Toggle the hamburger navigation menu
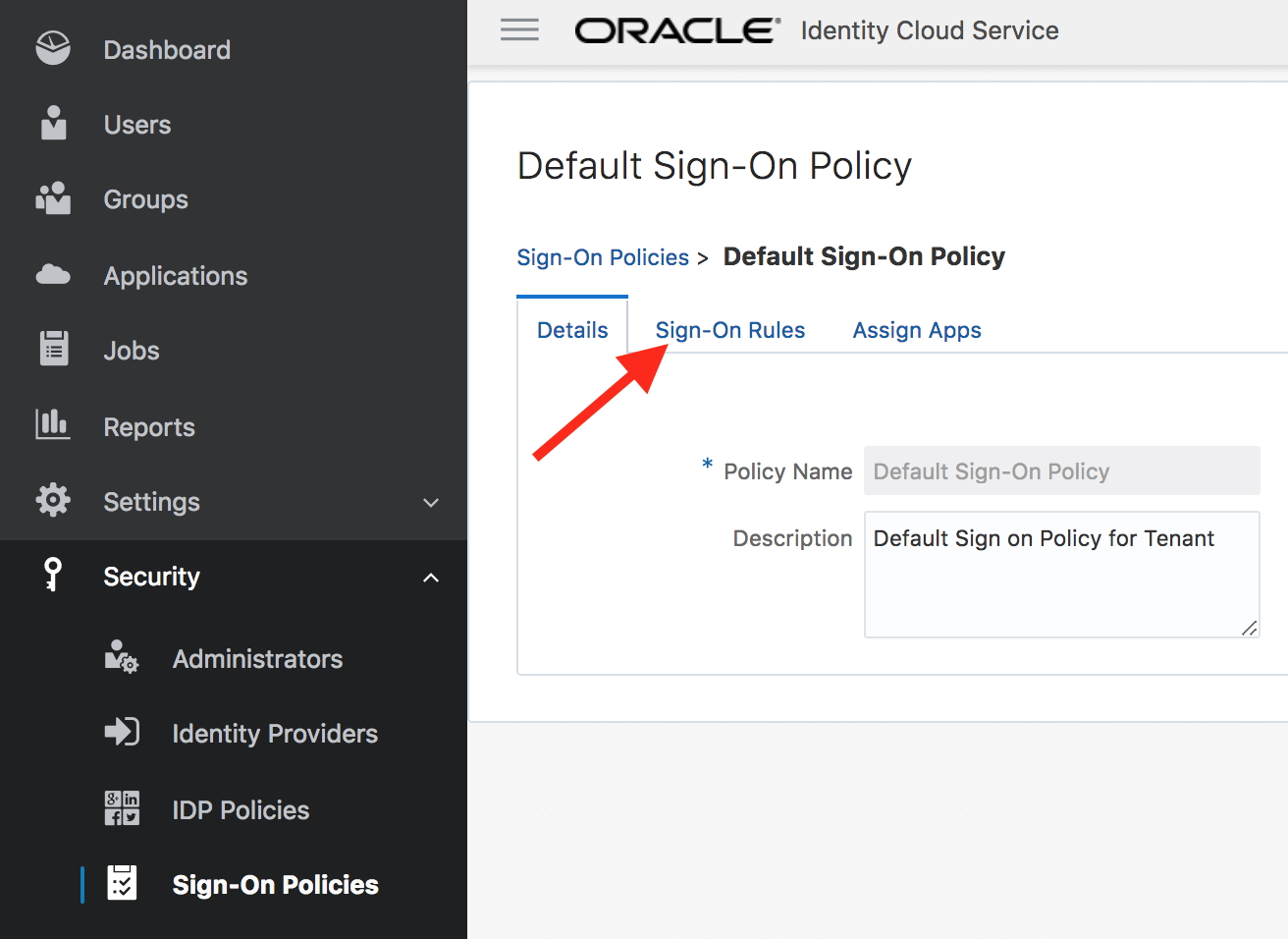The height and width of the screenshot is (939, 1288). (519, 30)
